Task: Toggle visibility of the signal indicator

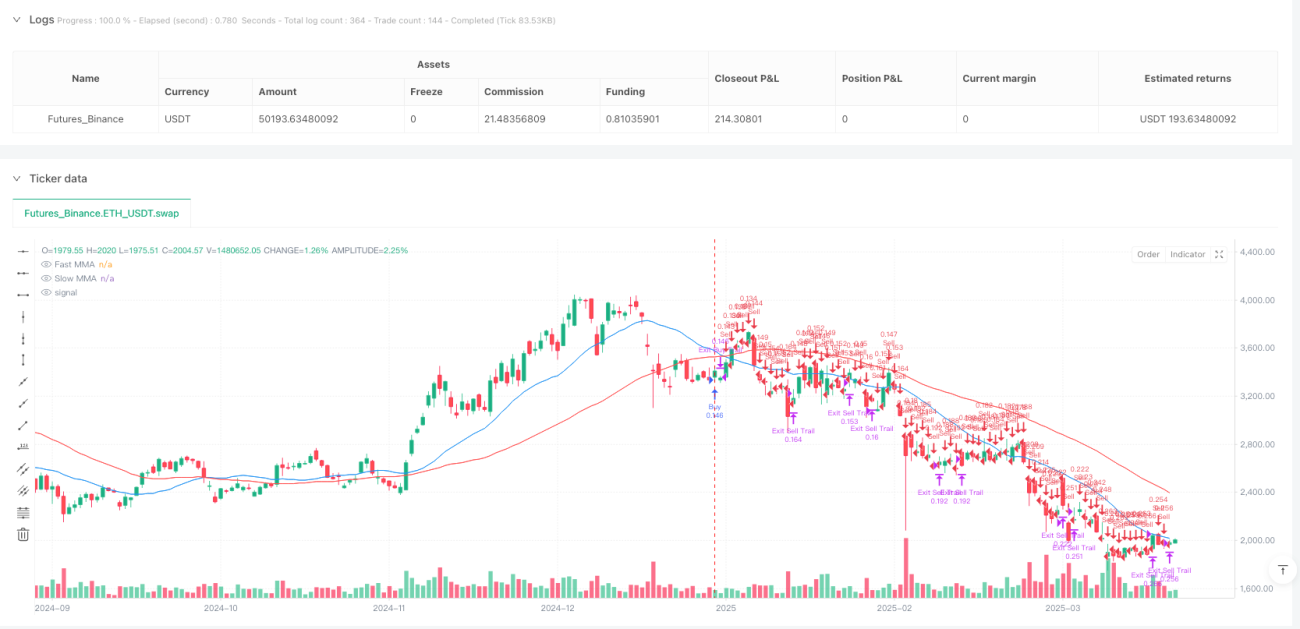Action: (x=45, y=292)
